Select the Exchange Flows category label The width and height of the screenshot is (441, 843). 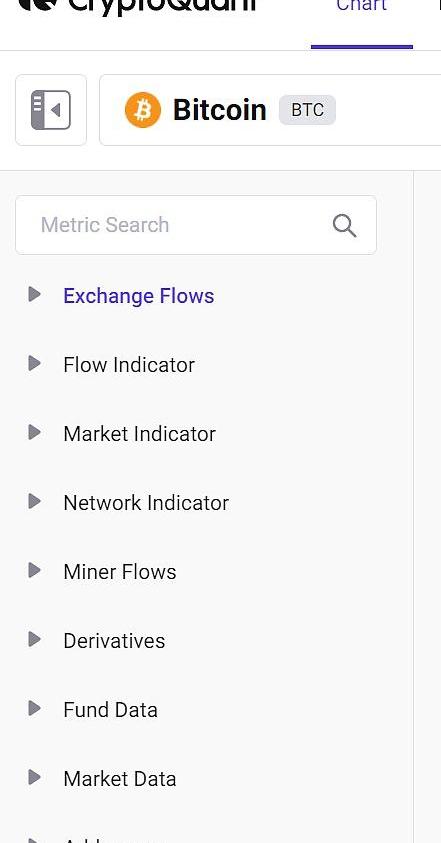pos(139,296)
